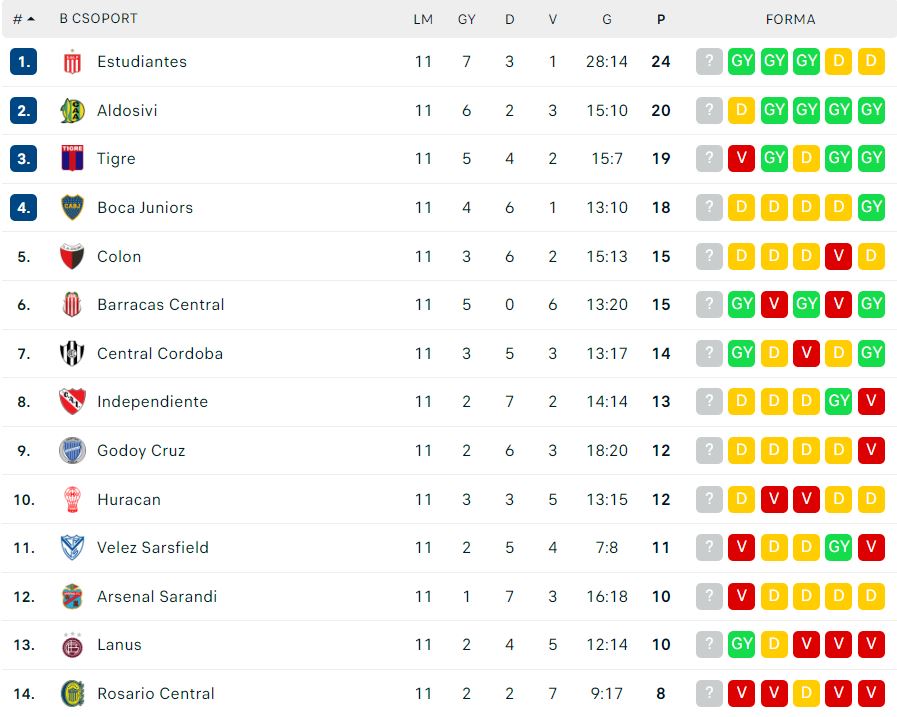Click Boca Juniors' green GY form badge
897x717 pixels.
(x=871, y=208)
